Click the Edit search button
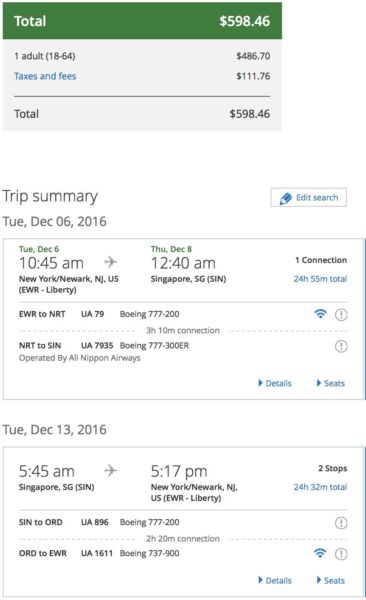The image size is (366, 600). 309,197
